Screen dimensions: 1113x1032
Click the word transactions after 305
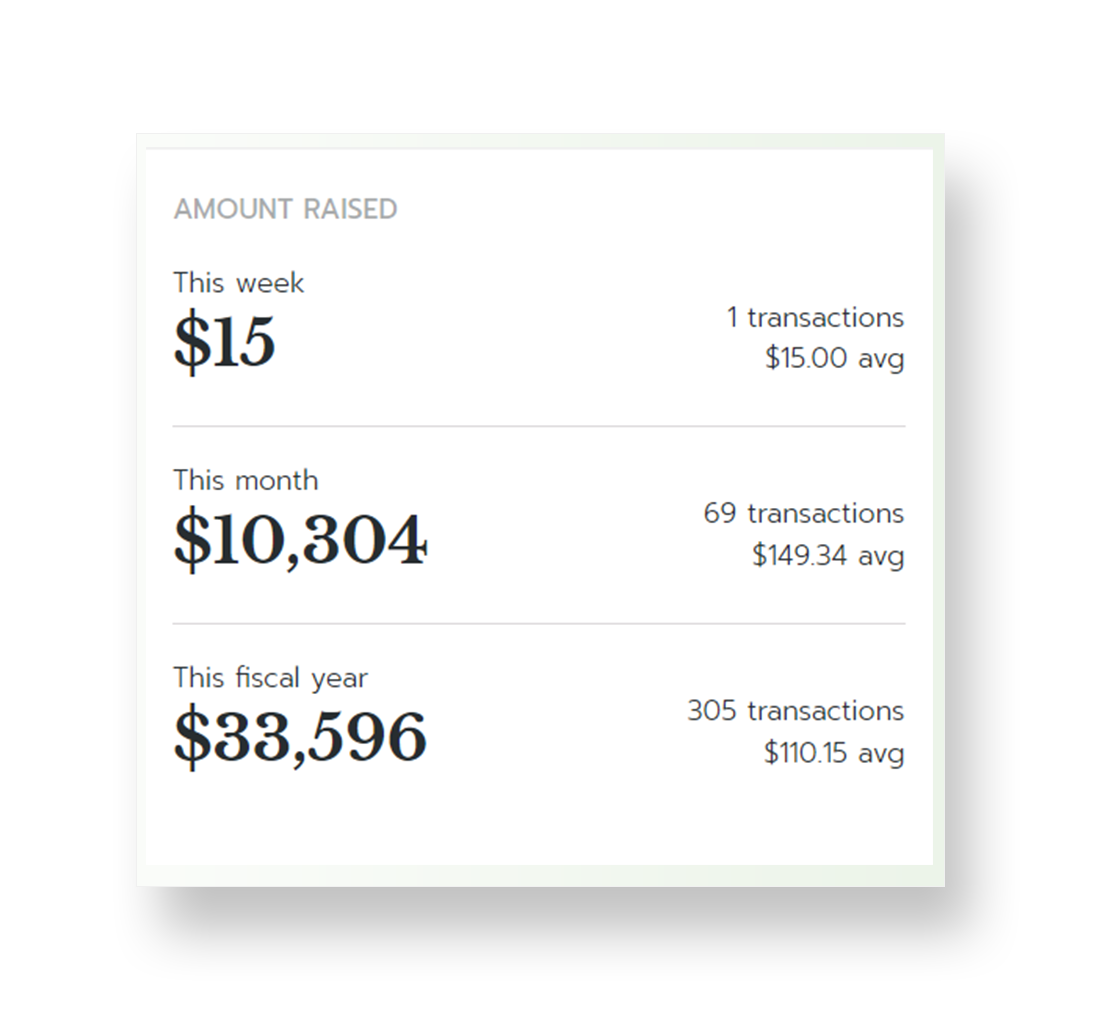825,711
